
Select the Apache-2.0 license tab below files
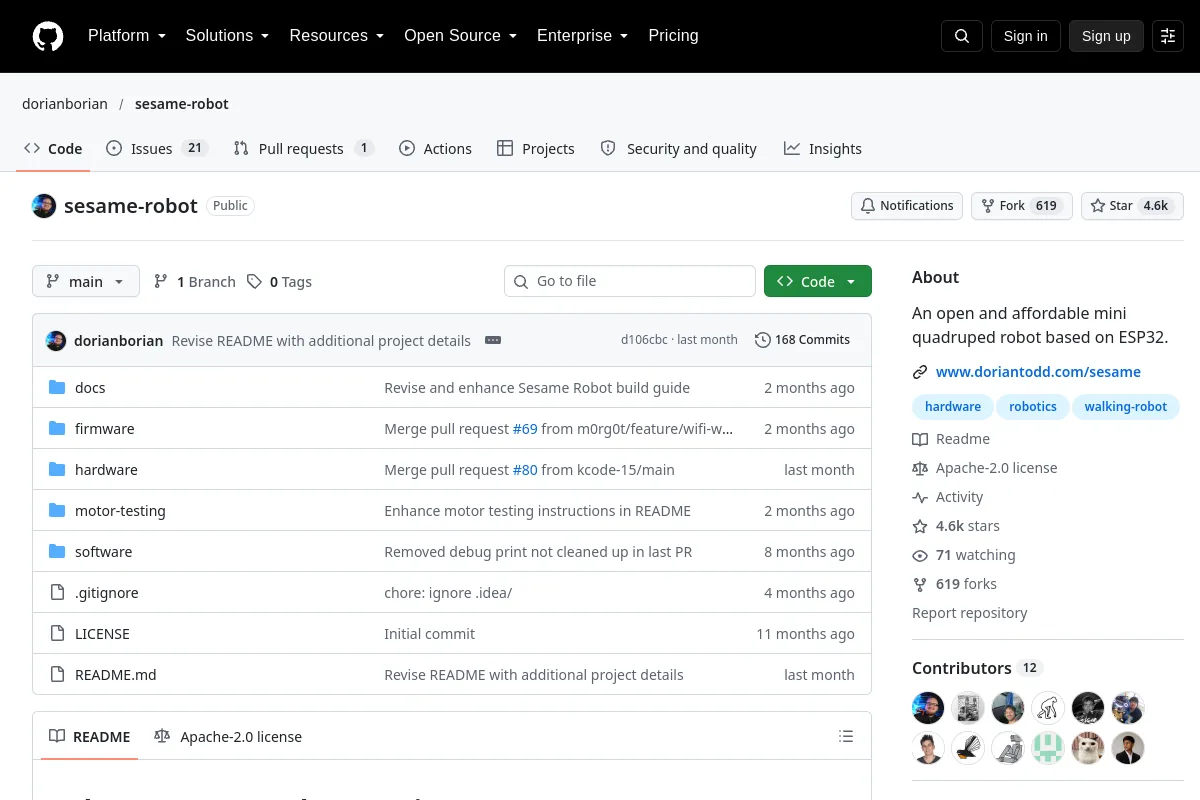(x=228, y=737)
